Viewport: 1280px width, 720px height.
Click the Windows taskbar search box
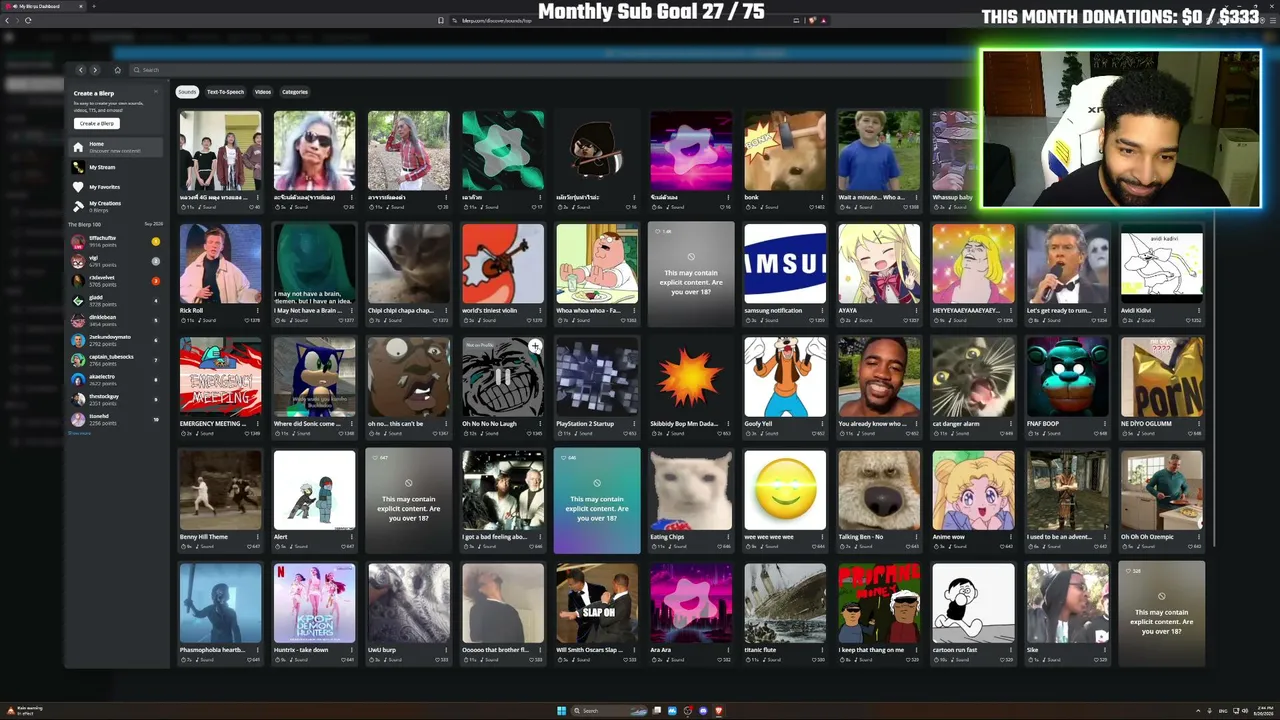(610, 711)
